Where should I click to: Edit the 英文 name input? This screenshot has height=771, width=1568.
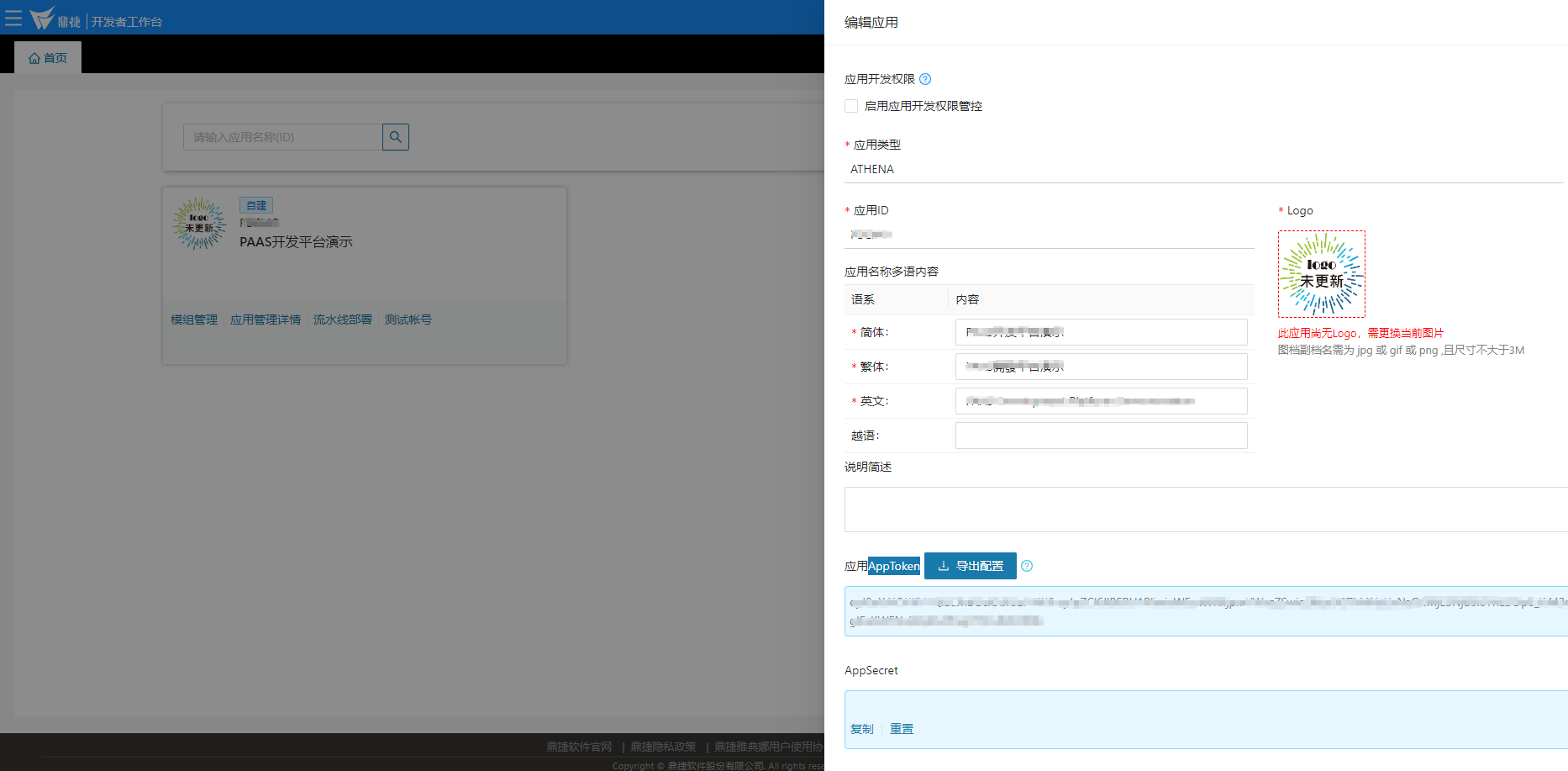(x=1101, y=401)
